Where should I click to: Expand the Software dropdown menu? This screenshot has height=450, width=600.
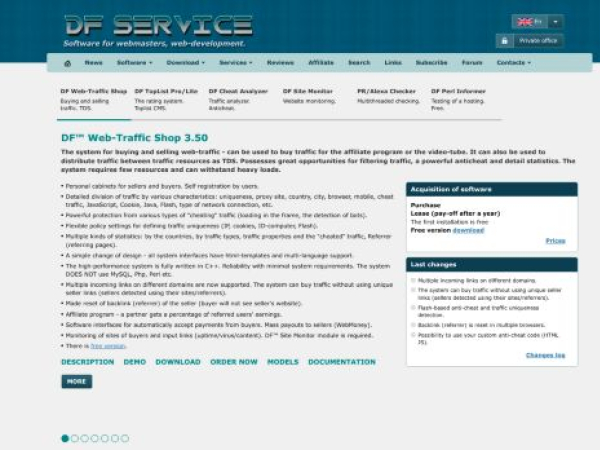click(134, 62)
